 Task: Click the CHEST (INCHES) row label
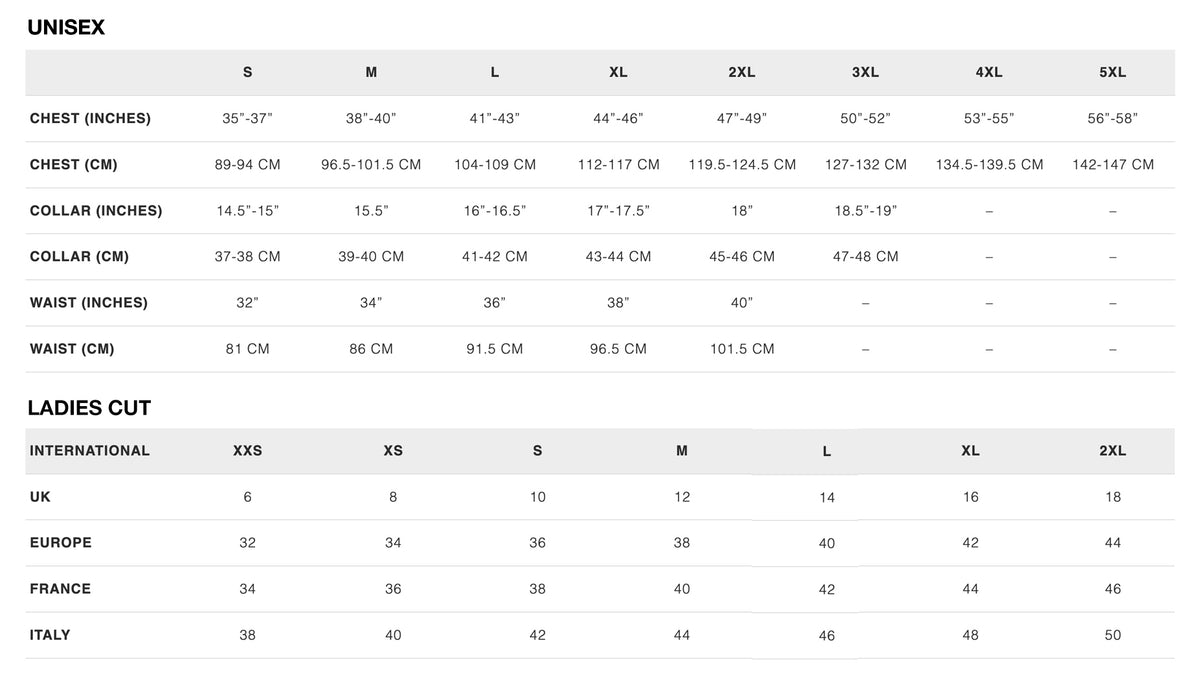90,118
